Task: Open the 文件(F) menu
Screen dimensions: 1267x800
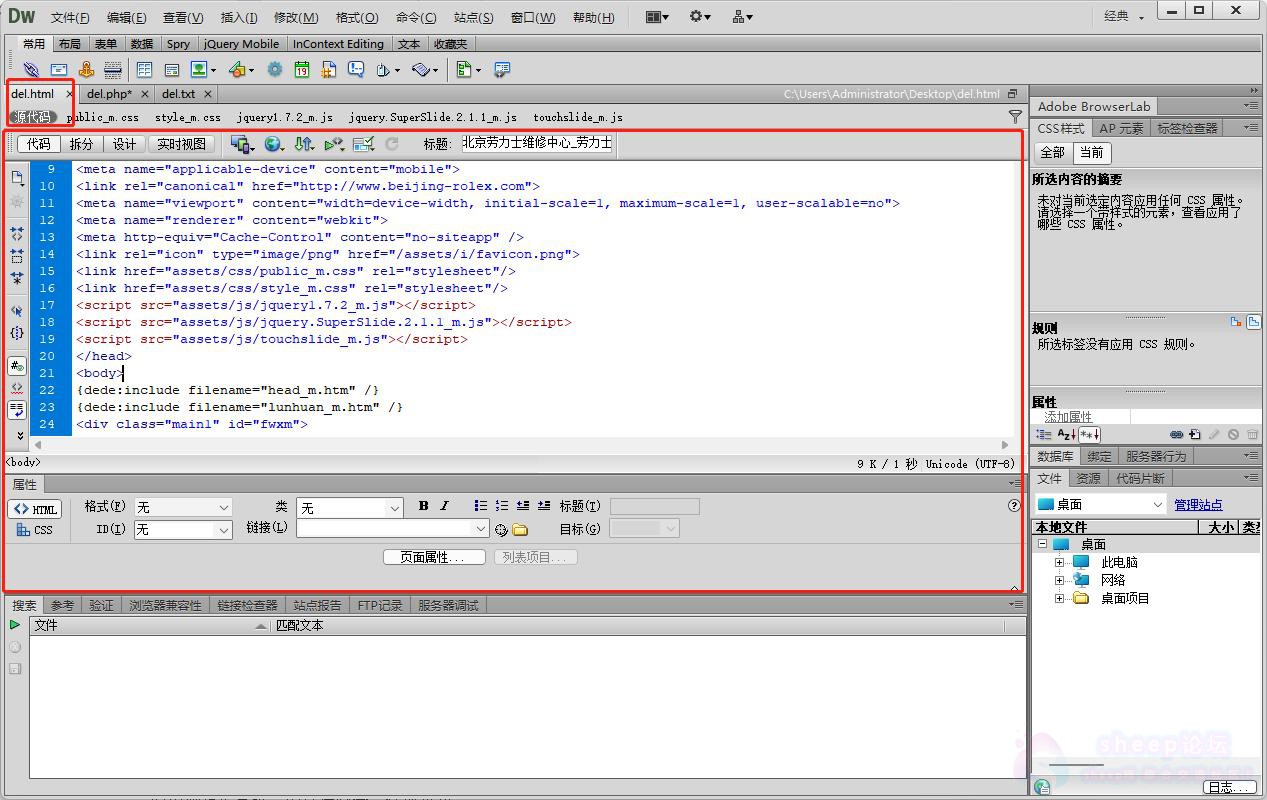Action: (70, 17)
